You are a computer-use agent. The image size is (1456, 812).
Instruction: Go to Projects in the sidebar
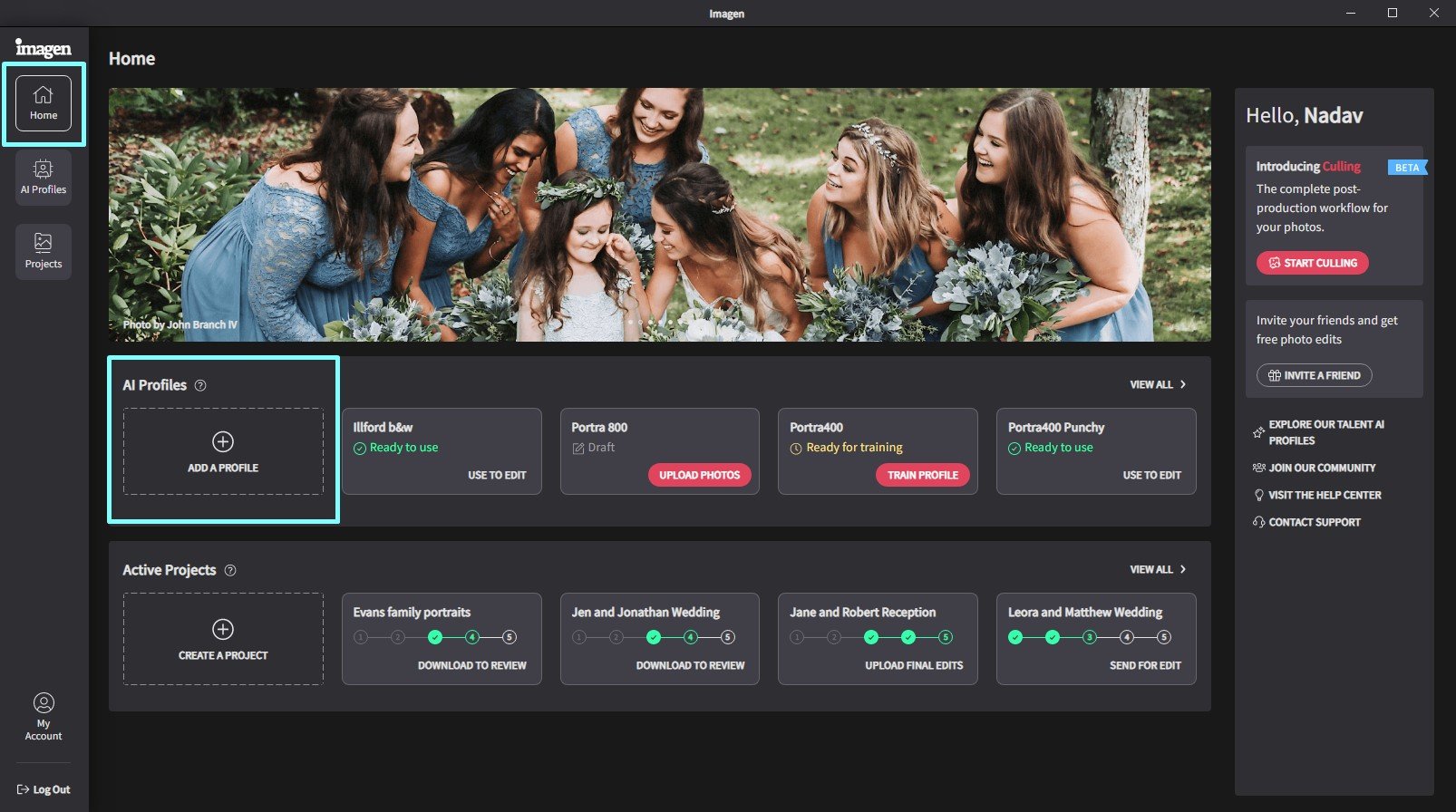click(x=44, y=251)
